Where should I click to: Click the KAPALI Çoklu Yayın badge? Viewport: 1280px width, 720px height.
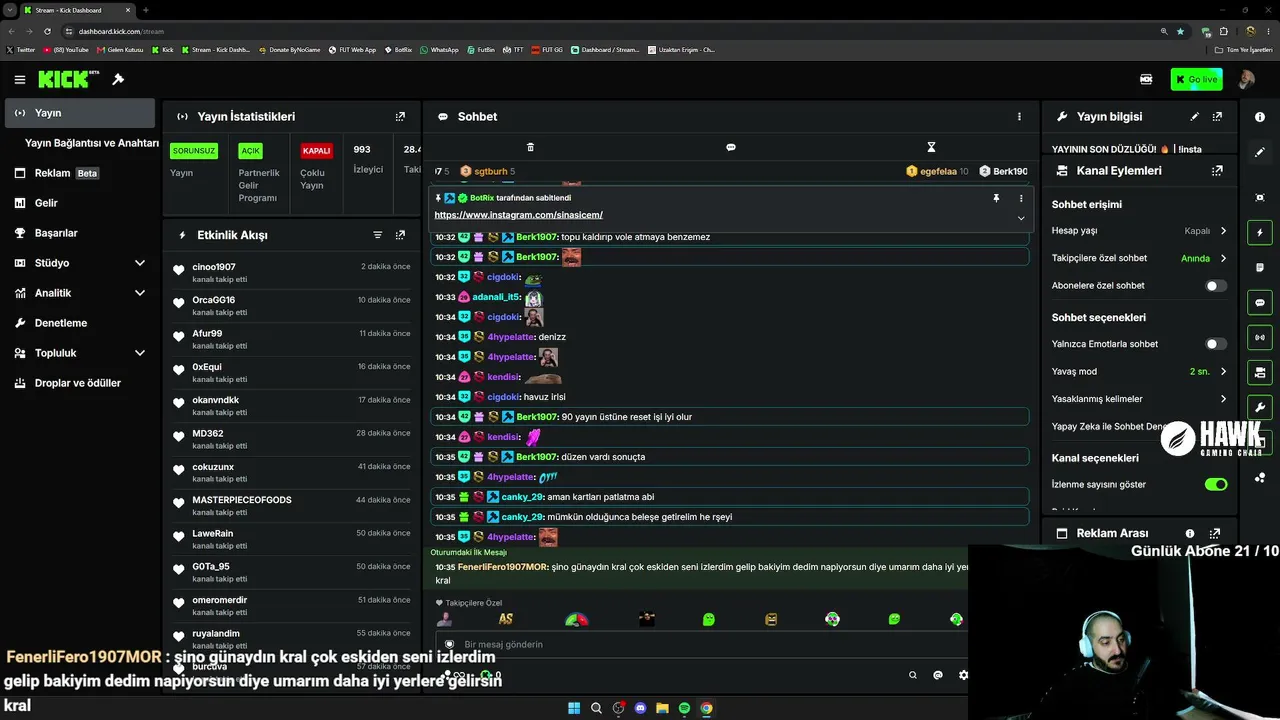tap(316, 151)
